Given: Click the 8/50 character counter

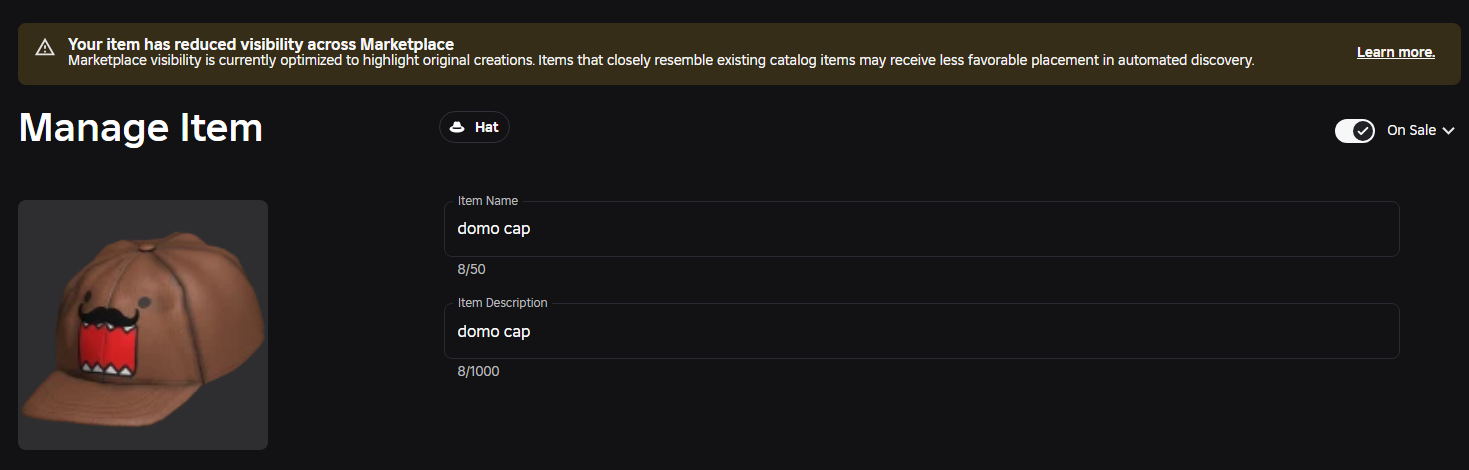Looking at the screenshot, I should (x=472, y=270).
